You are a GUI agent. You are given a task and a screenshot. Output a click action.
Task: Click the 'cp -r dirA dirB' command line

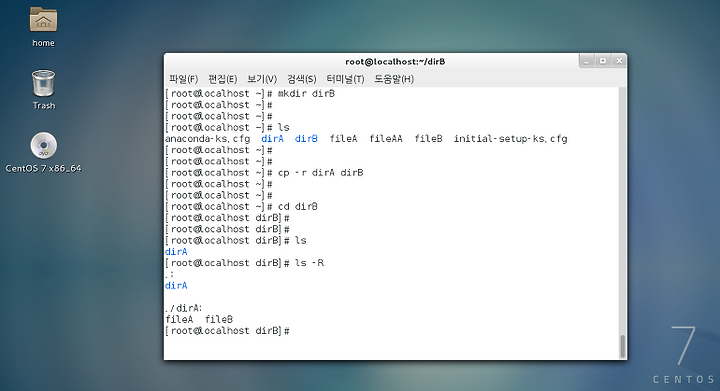[264, 173]
